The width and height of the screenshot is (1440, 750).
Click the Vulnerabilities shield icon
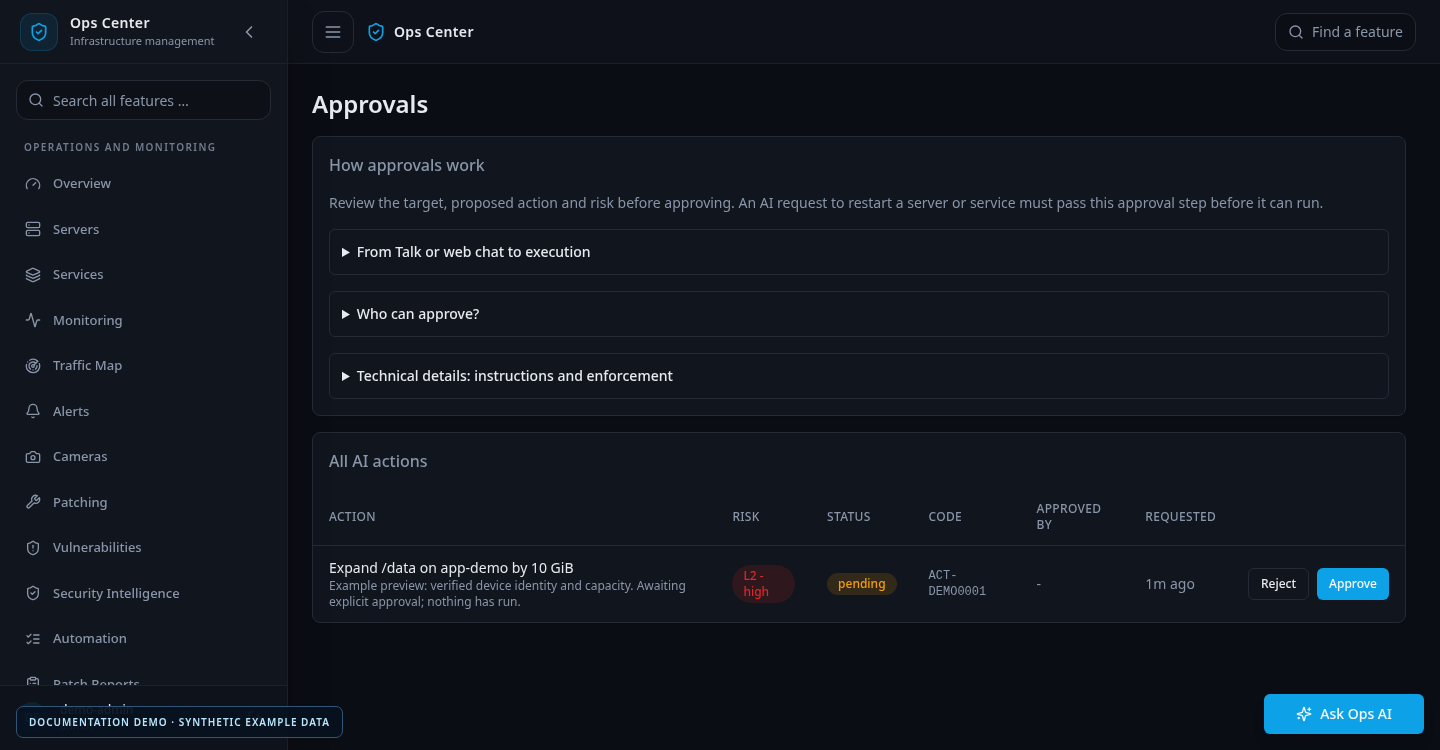[33, 548]
